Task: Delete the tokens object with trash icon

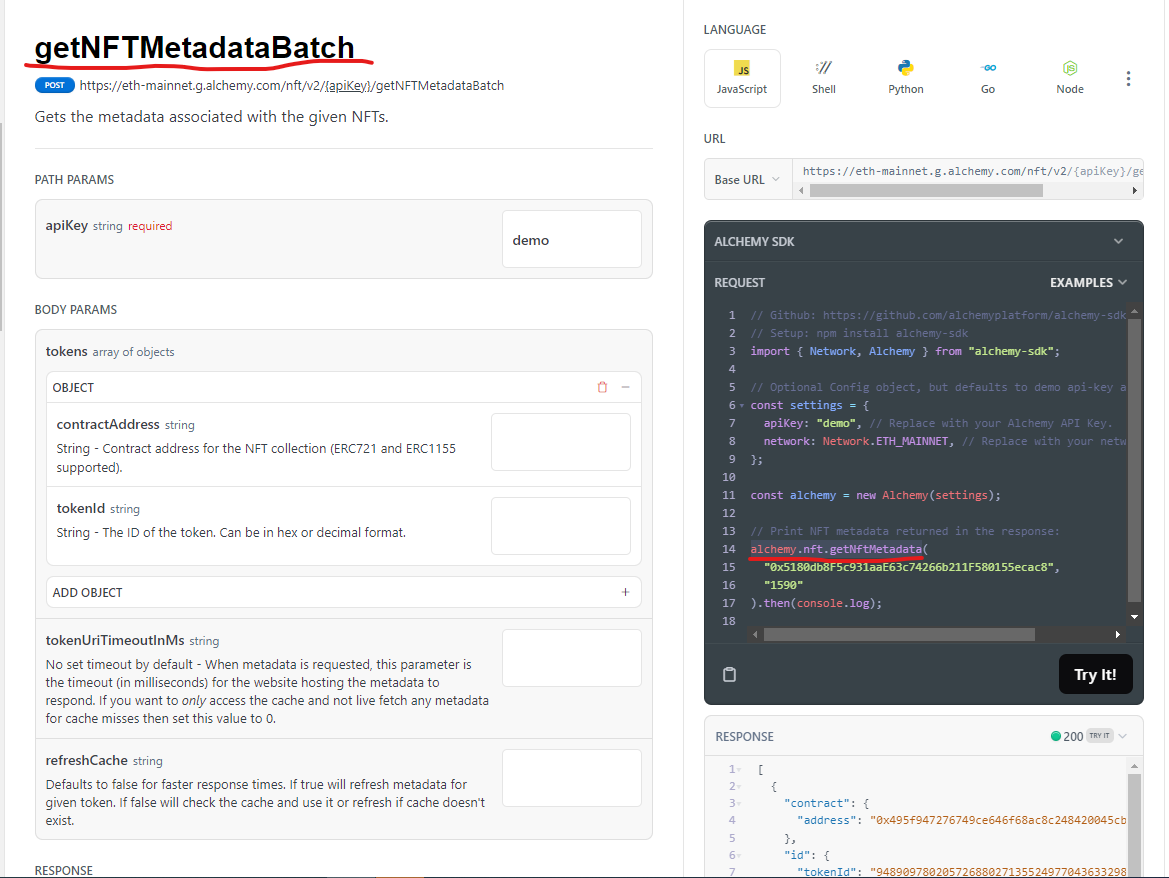Action: coord(602,387)
